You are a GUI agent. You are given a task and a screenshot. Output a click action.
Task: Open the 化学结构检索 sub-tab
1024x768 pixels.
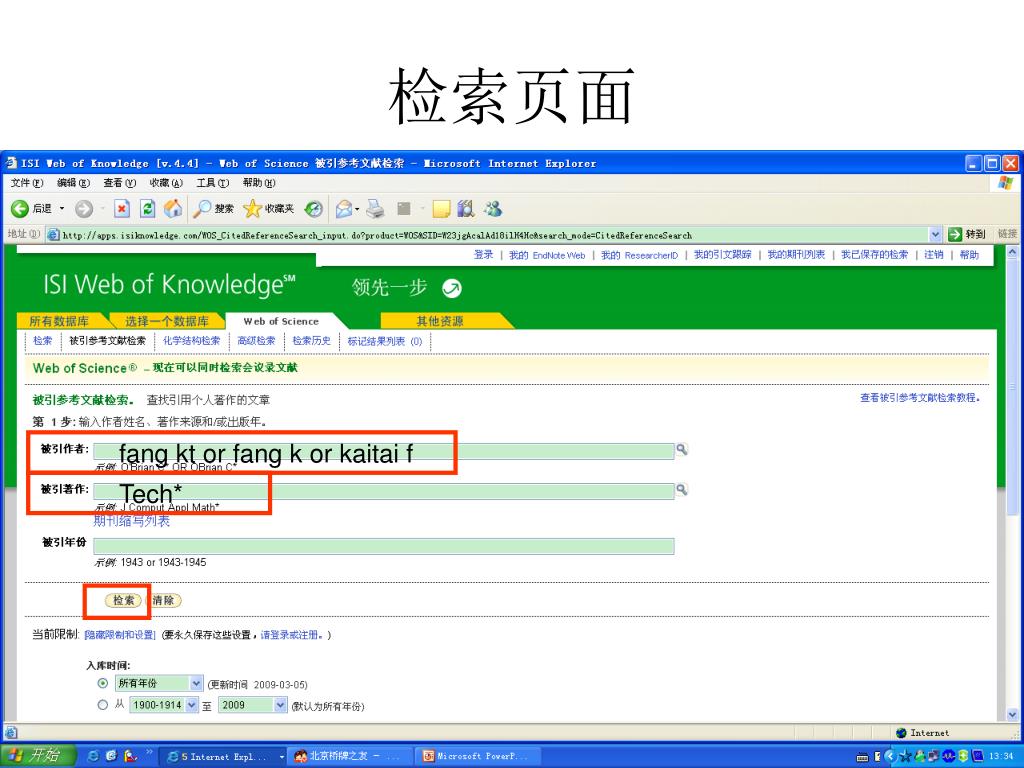(191, 341)
